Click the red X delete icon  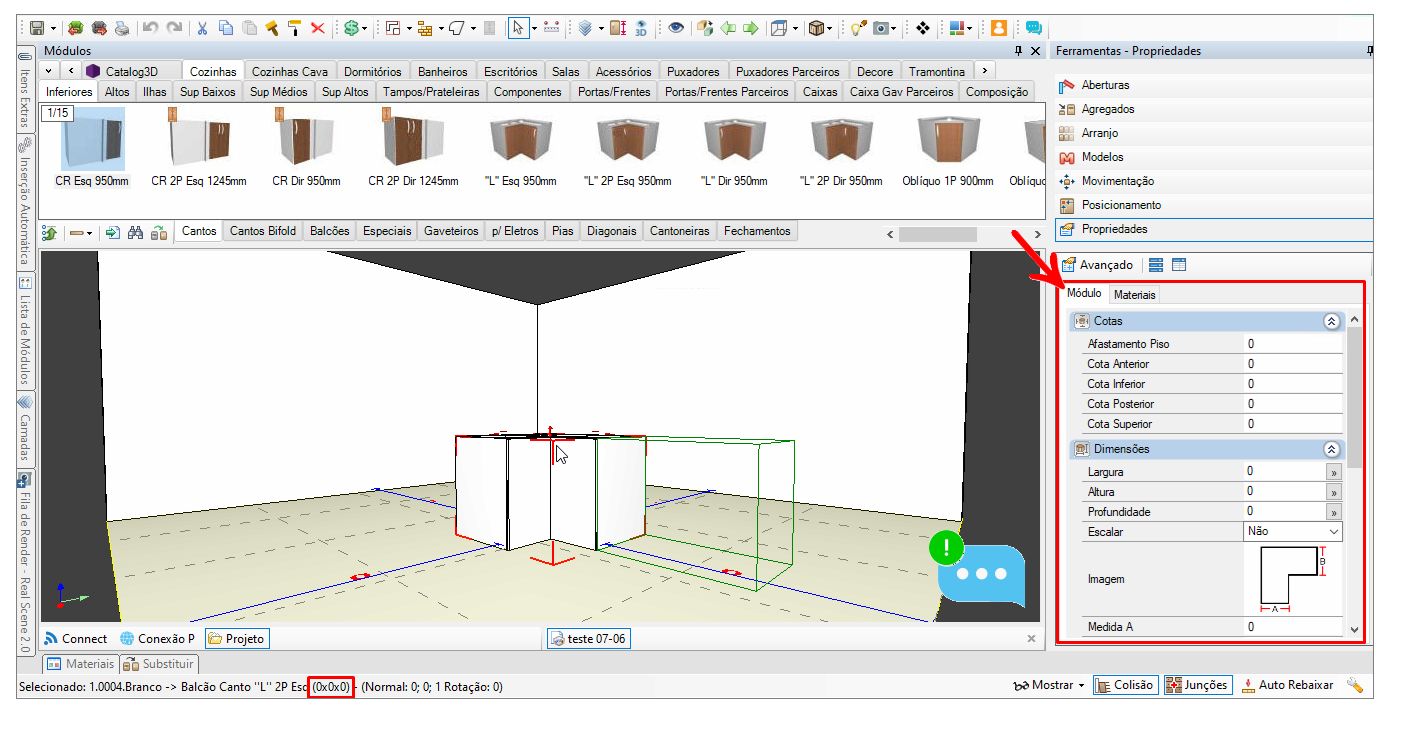coord(317,28)
